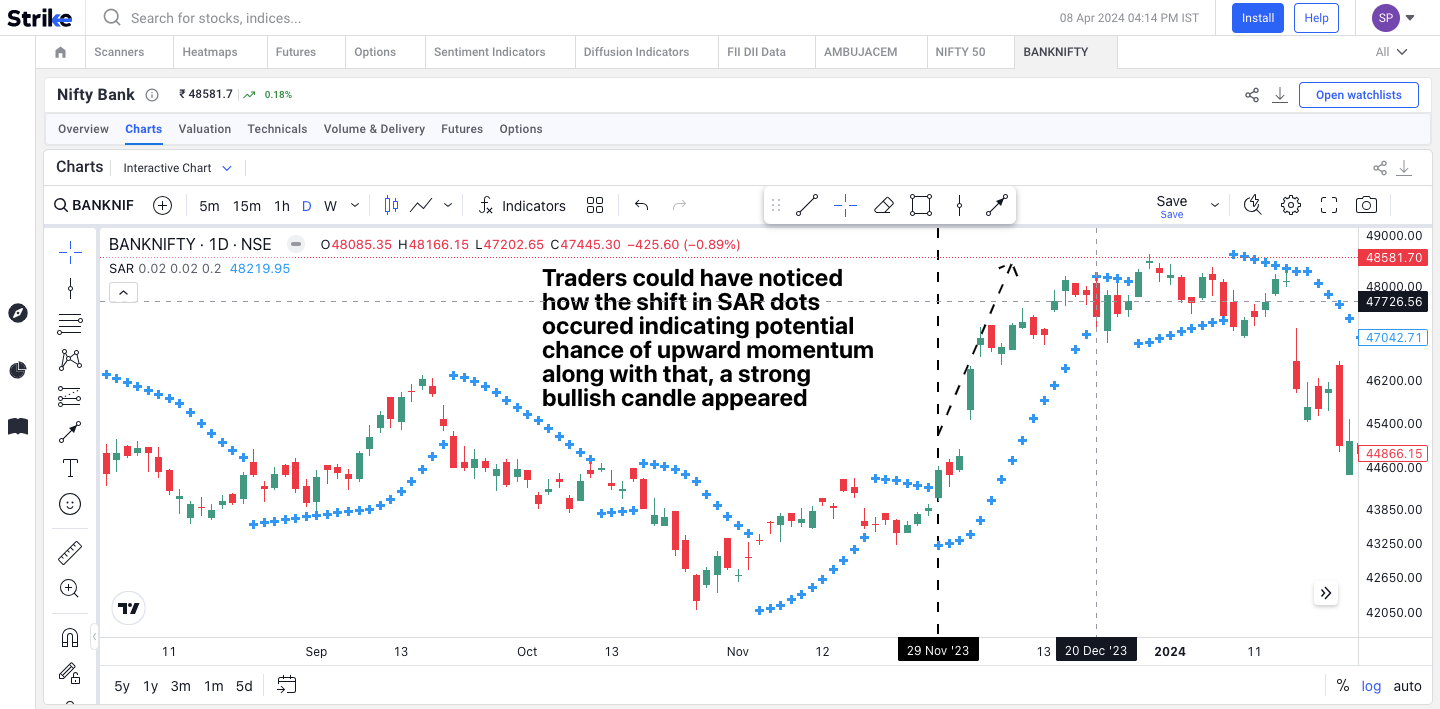This screenshot has width=1440, height=709.
Task: Download Nifty Bank data in header
Action: coord(1280,95)
